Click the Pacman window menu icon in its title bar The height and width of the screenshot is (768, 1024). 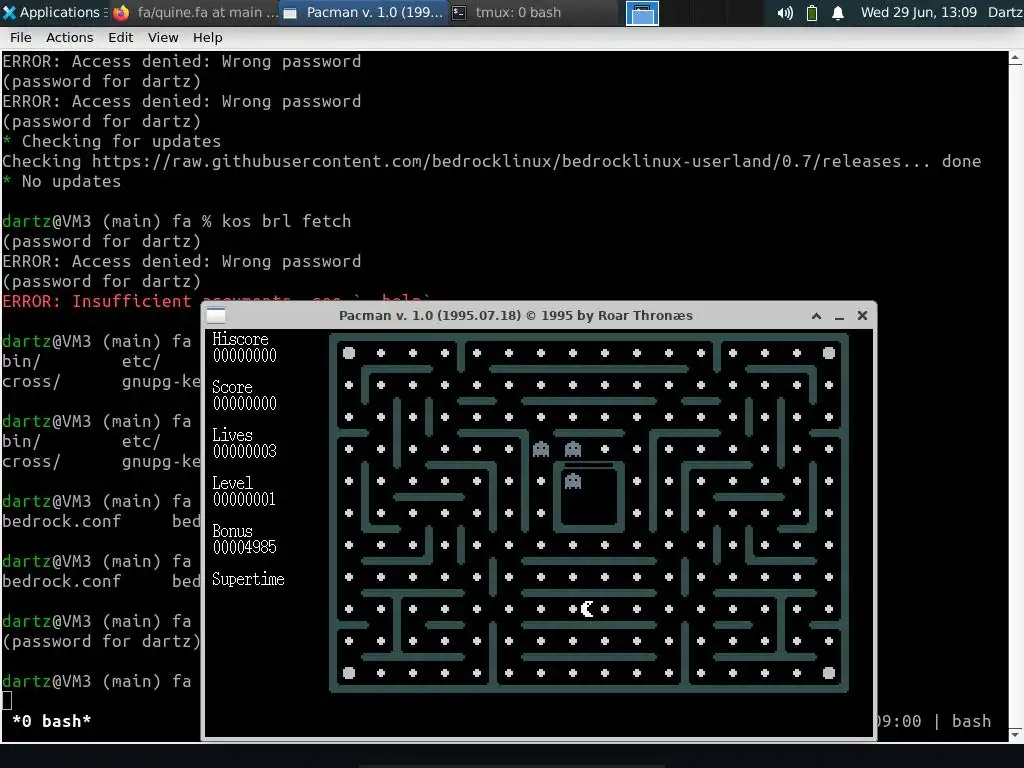pos(216,315)
